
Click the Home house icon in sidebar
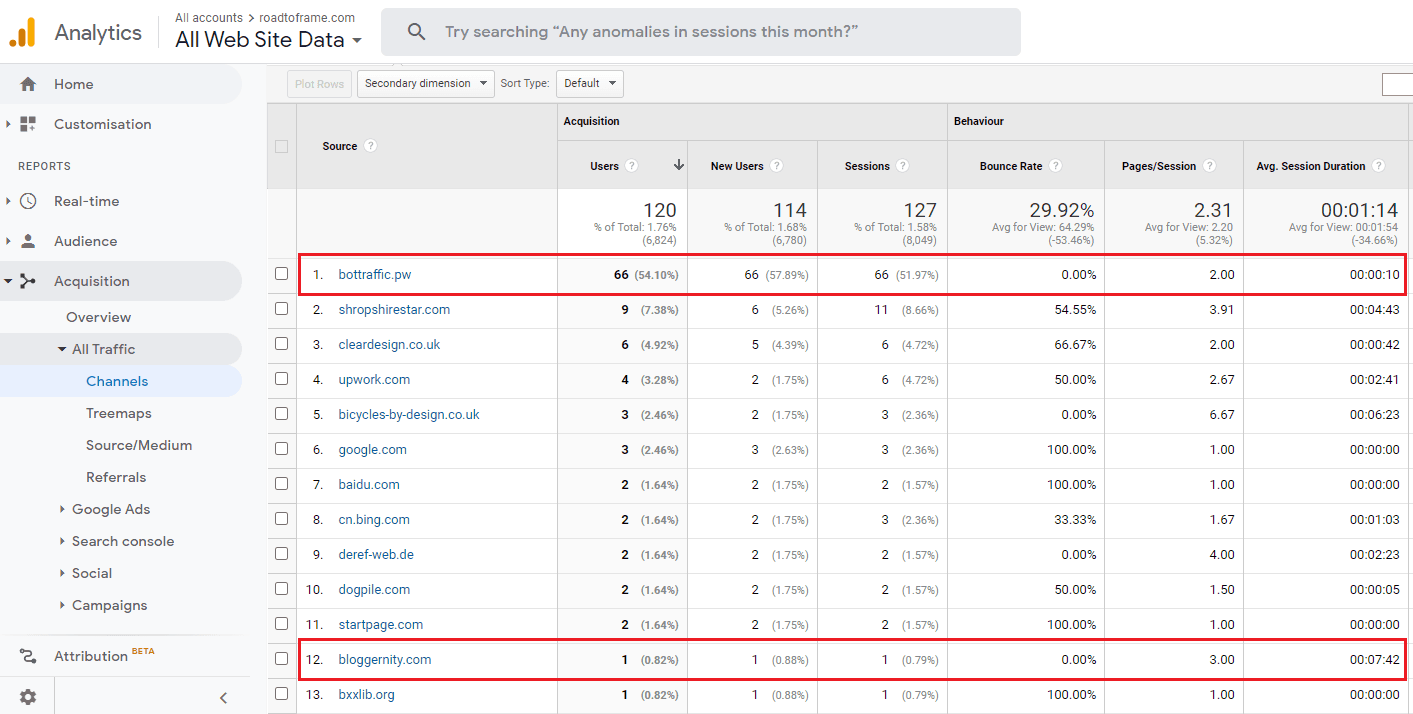click(x=28, y=84)
